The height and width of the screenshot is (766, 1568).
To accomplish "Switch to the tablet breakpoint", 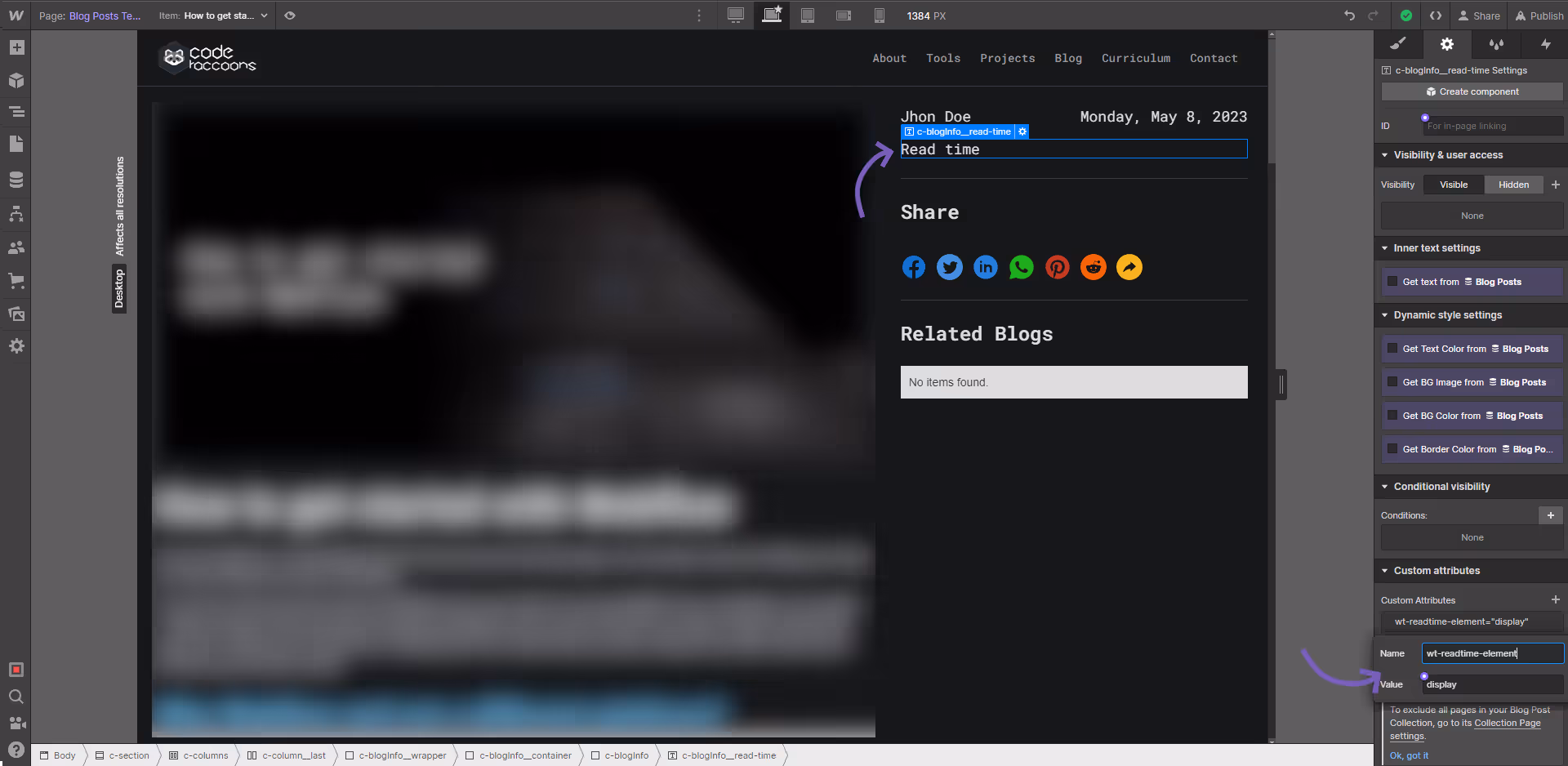I will [x=808, y=16].
